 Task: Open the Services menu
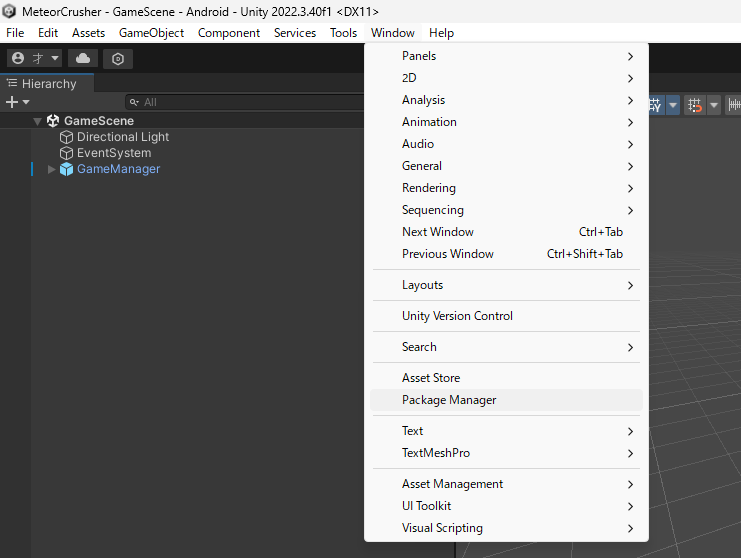(x=295, y=33)
